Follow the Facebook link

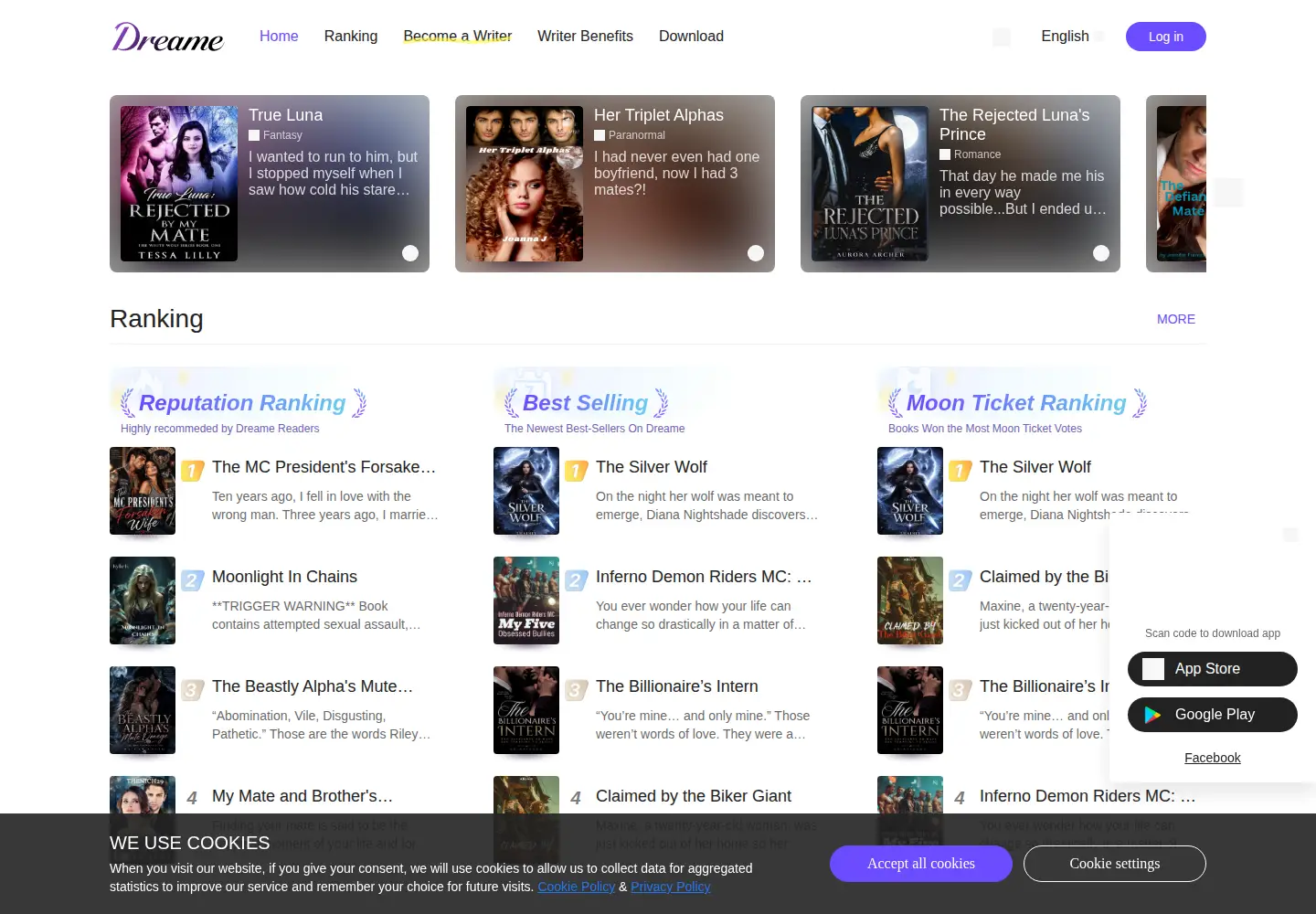(1213, 758)
